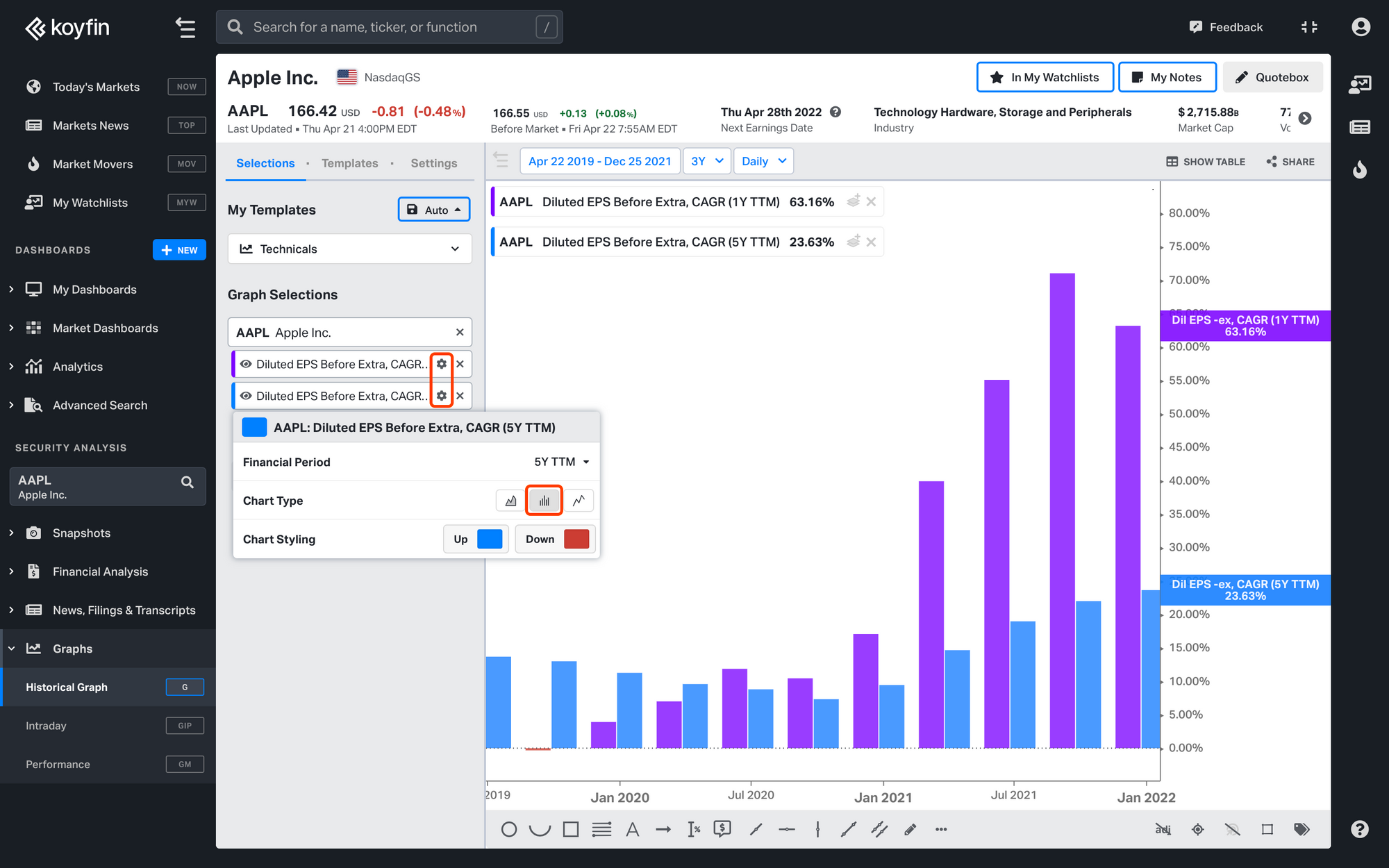The width and height of the screenshot is (1389, 868).
Task: Pick the Down color swatch
Action: pyautogui.click(x=576, y=539)
